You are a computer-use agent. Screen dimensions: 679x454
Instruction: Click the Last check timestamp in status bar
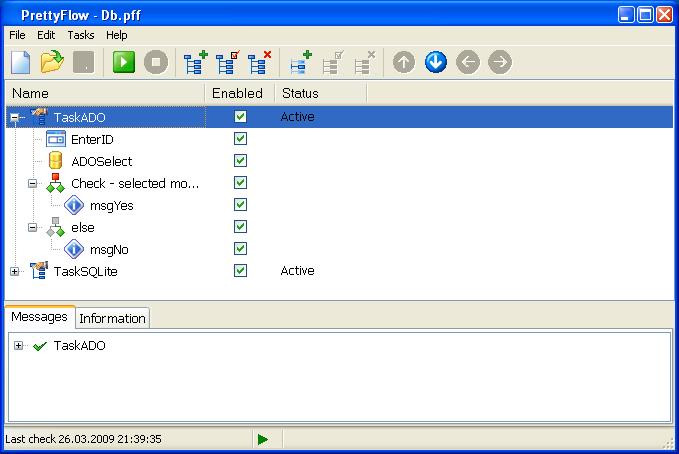[x=83, y=439]
